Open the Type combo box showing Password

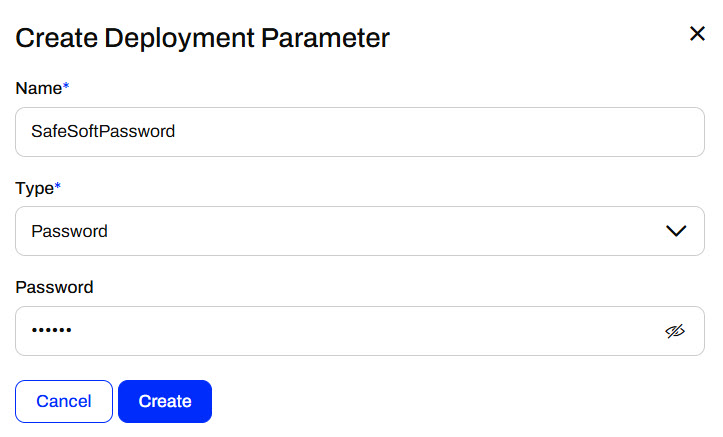click(360, 231)
